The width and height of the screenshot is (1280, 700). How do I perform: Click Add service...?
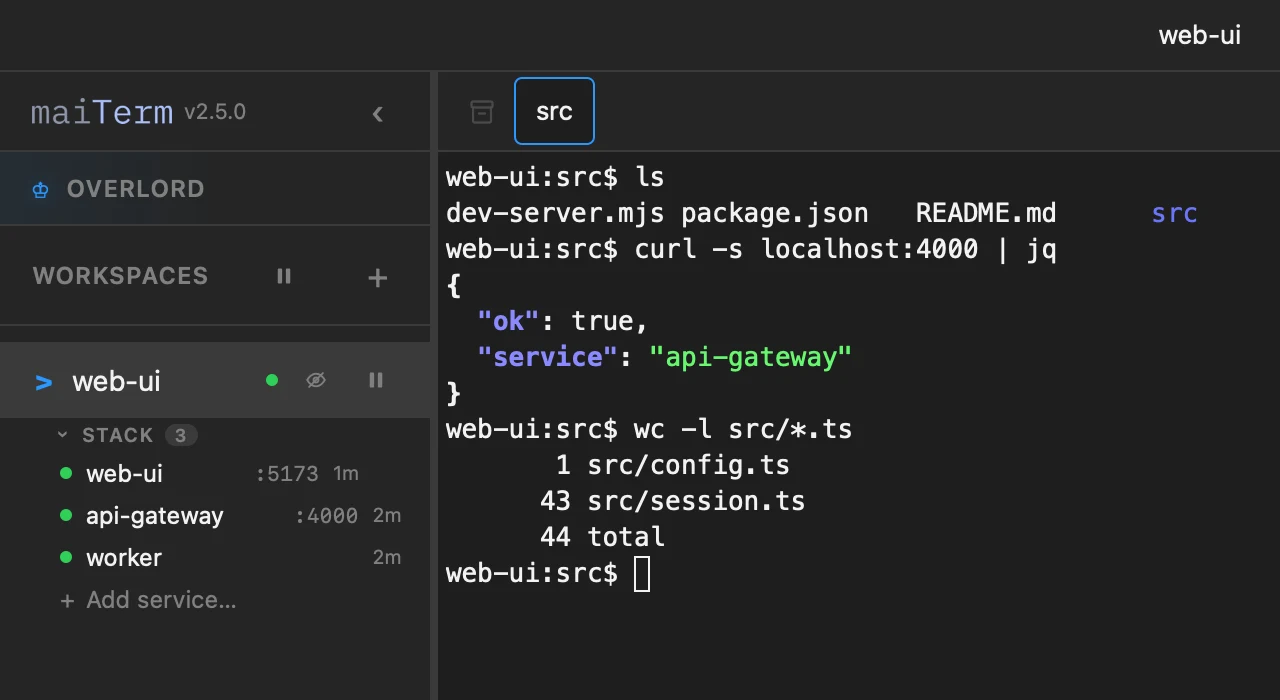pos(149,600)
